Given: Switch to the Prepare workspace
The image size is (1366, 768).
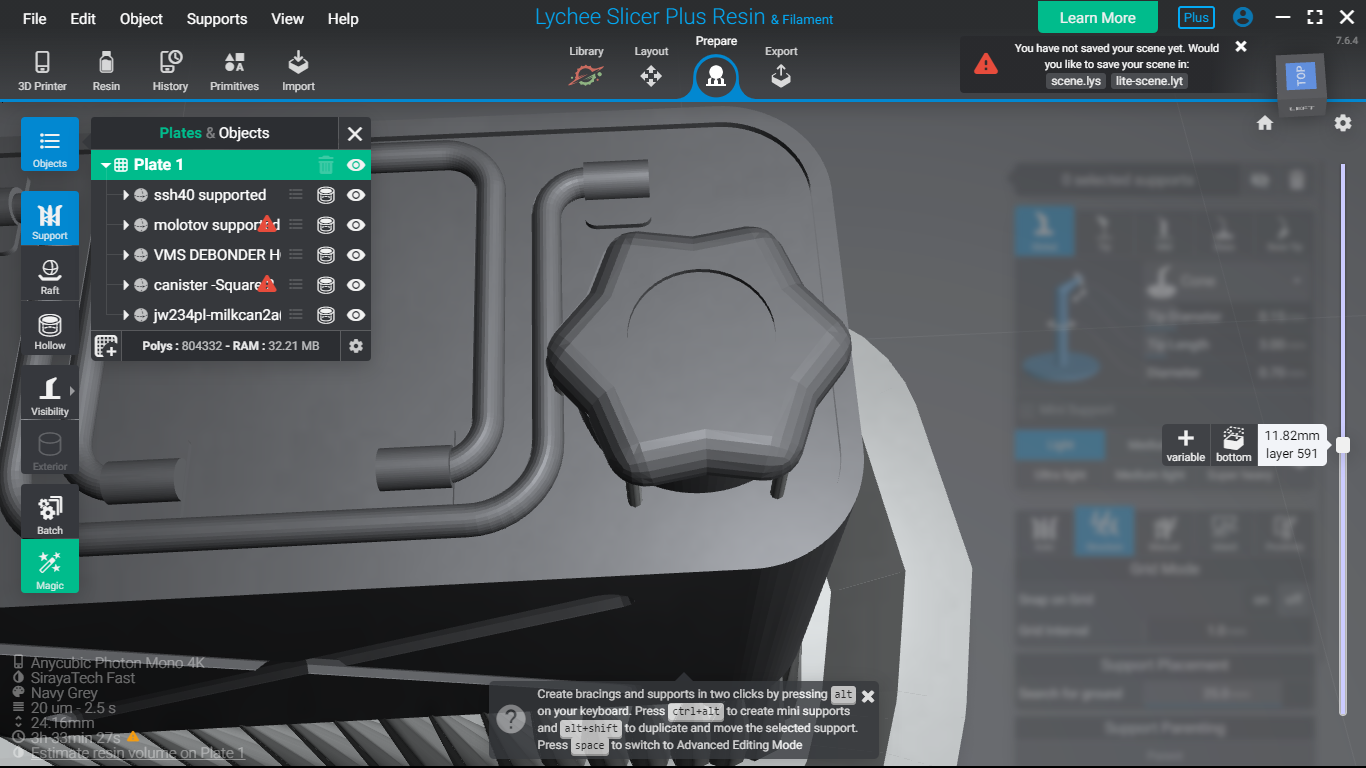Looking at the screenshot, I should pos(716,66).
